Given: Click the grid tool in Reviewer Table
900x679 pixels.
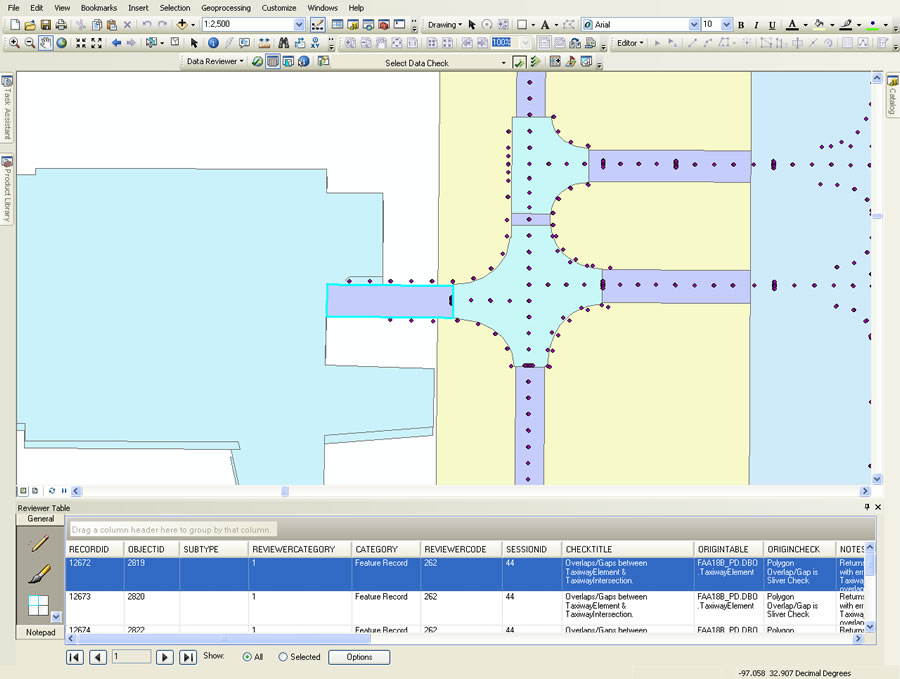Looking at the screenshot, I should [38, 604].
